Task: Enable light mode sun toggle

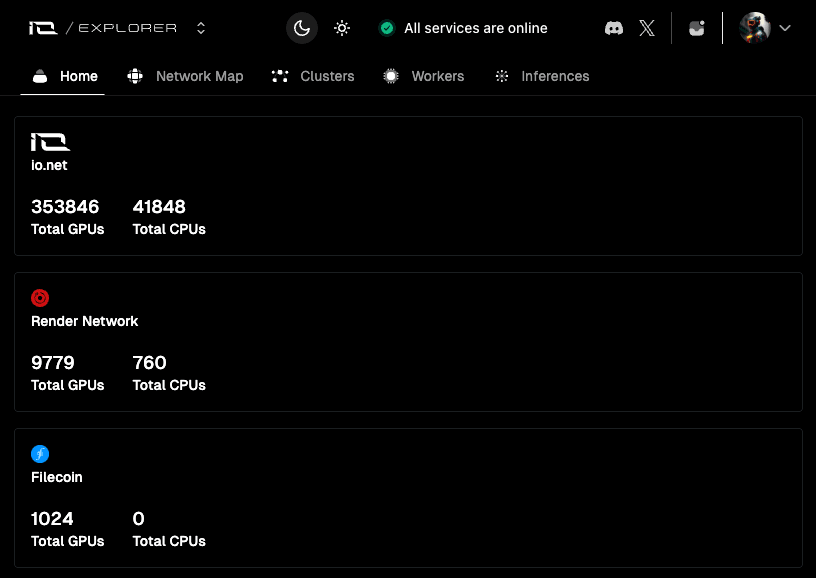Action: click(342, 28)
